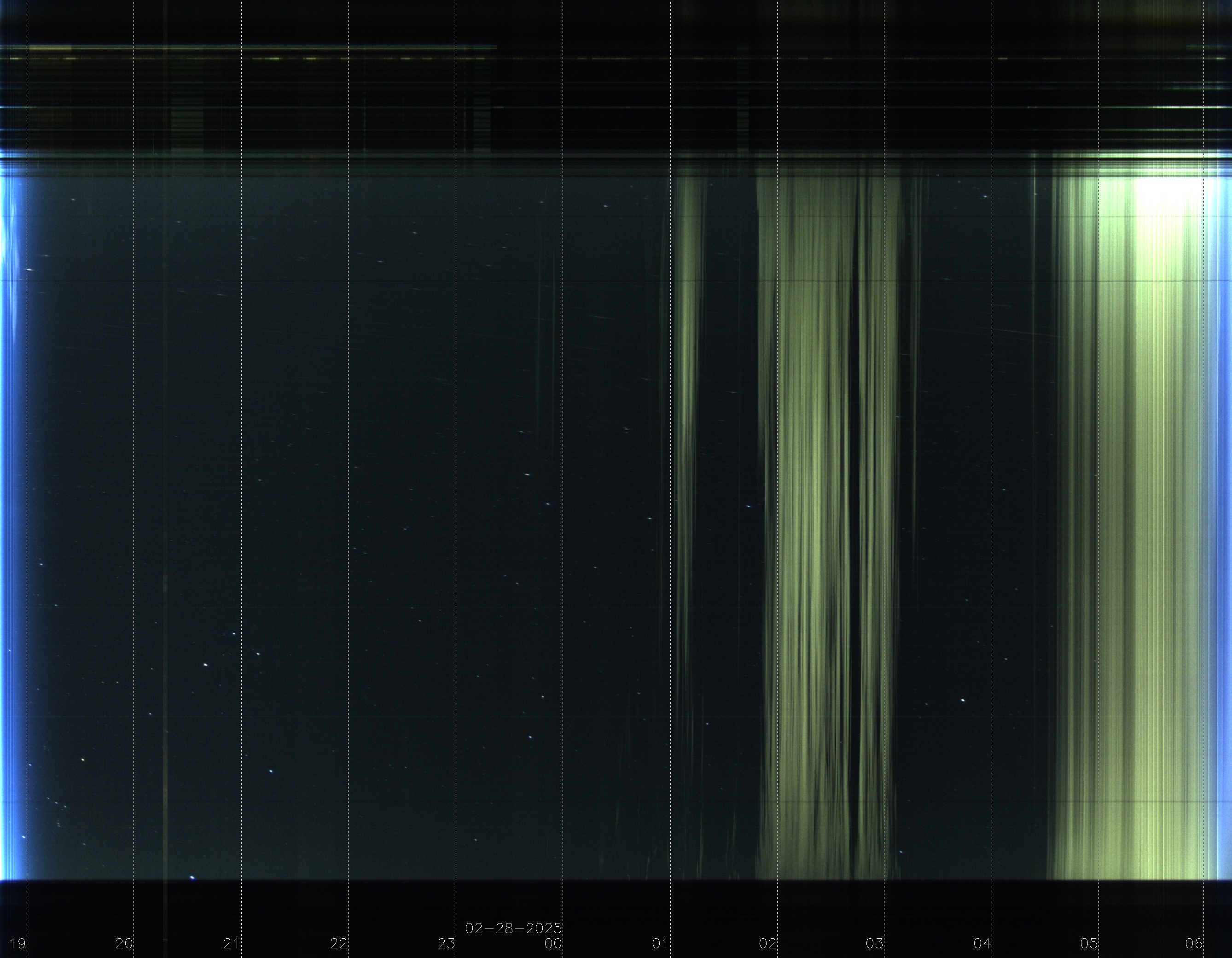Click the 04 hour label
Viewport: 1232px width, 958px height.
tap(982, 943)
